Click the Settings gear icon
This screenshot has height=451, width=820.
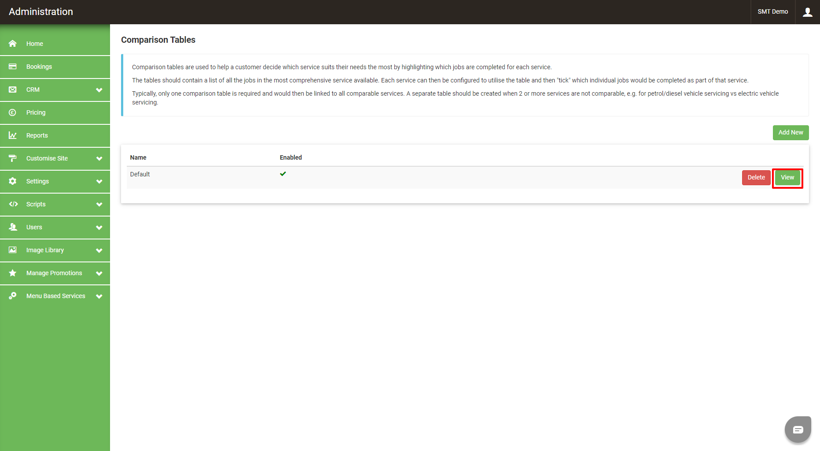(x=13, y=181)
